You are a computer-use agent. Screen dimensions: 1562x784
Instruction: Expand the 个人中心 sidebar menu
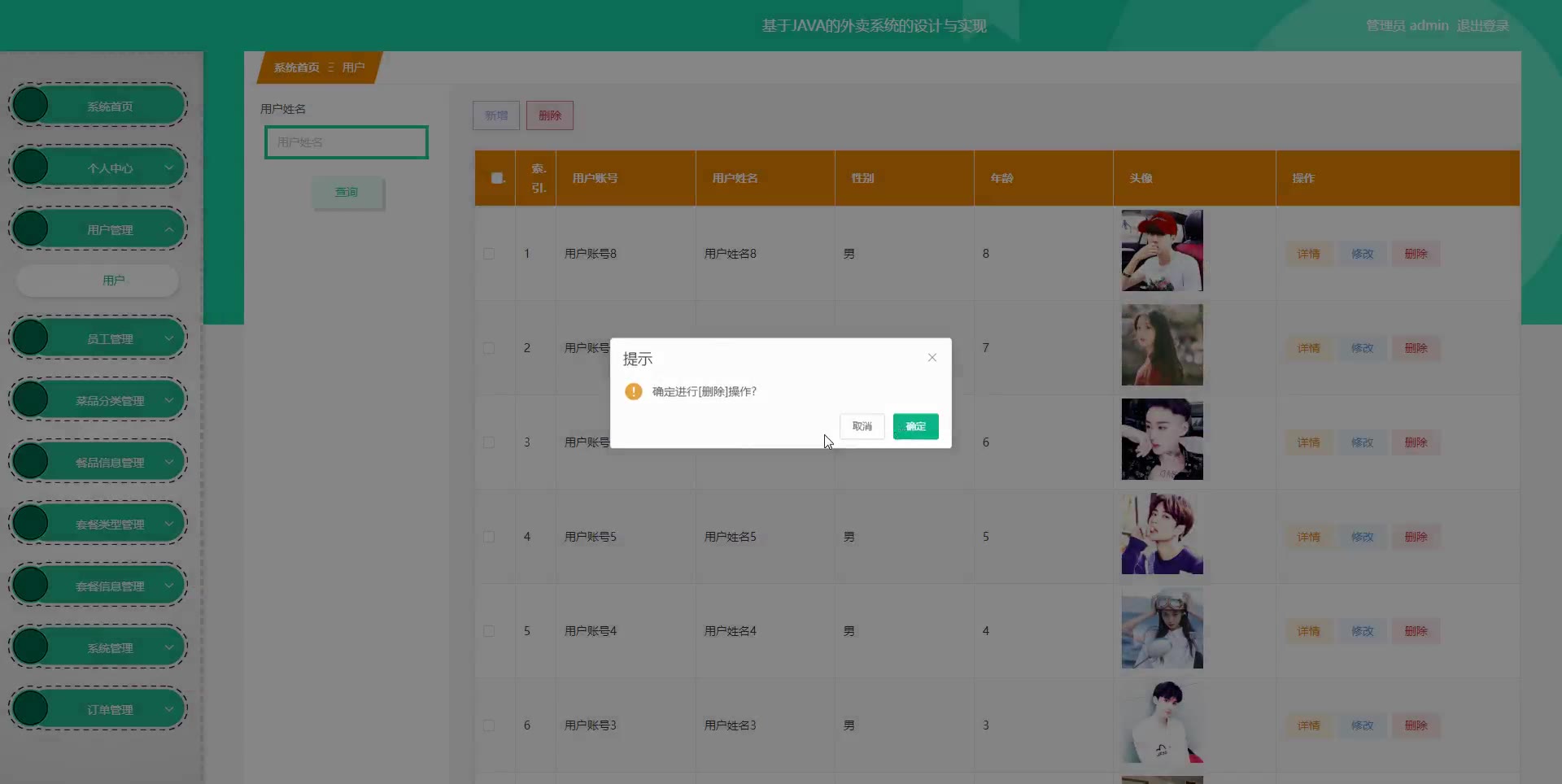pos(98,168)
